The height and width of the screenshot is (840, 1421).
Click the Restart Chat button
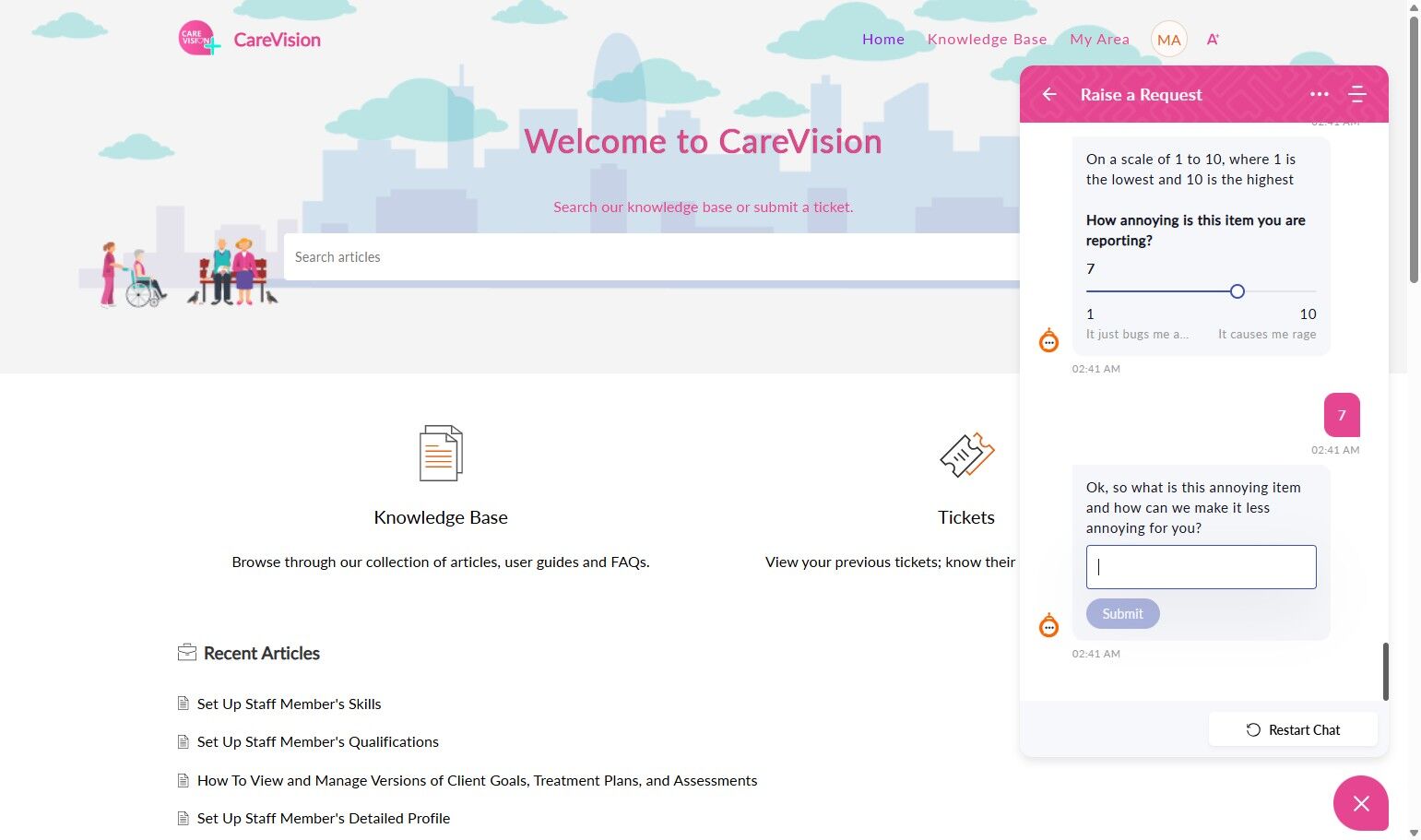coord(1293,729)
